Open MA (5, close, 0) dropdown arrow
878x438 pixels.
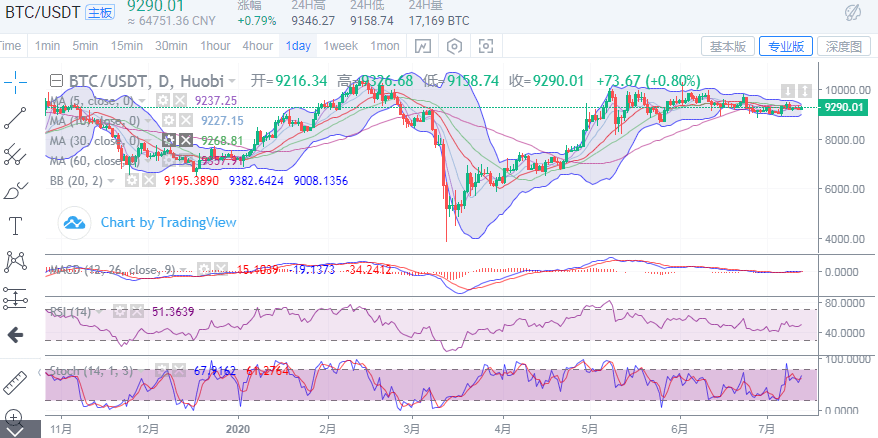point(142,101)
